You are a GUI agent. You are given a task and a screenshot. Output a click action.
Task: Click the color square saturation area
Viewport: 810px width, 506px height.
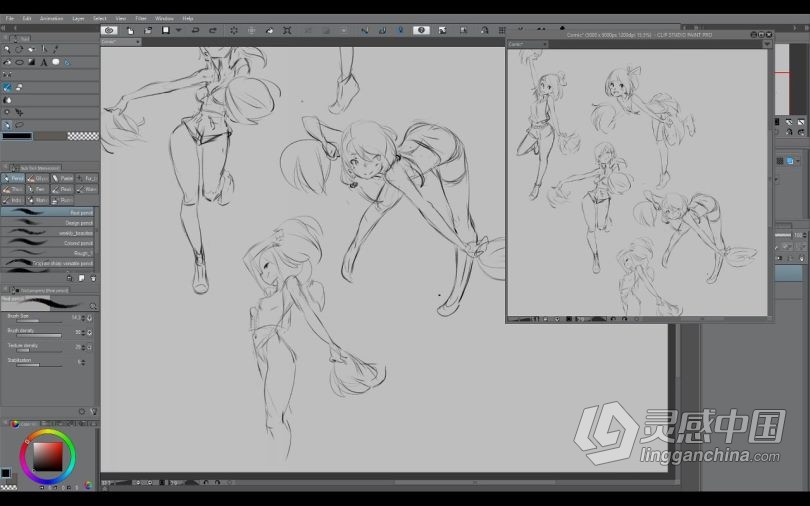click(48, 456)
